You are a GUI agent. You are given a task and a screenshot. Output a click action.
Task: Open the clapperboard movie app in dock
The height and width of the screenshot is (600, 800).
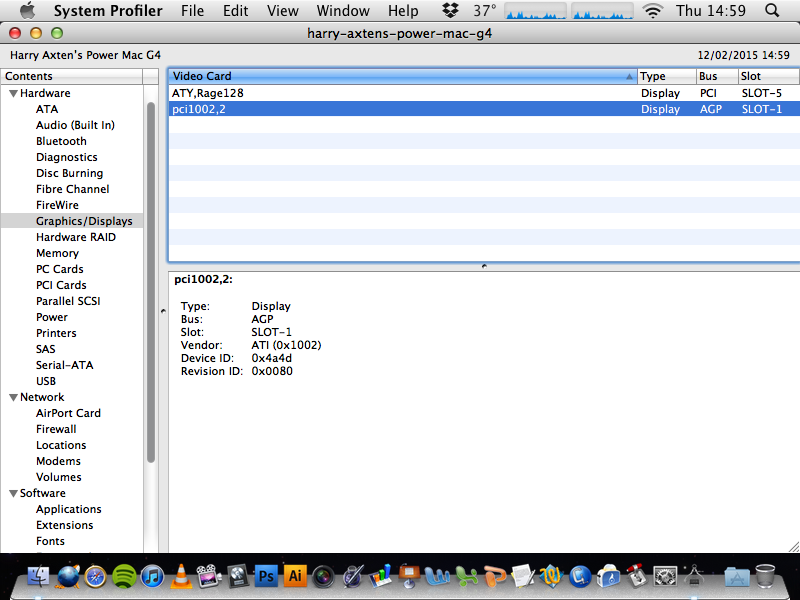[209, 577]
